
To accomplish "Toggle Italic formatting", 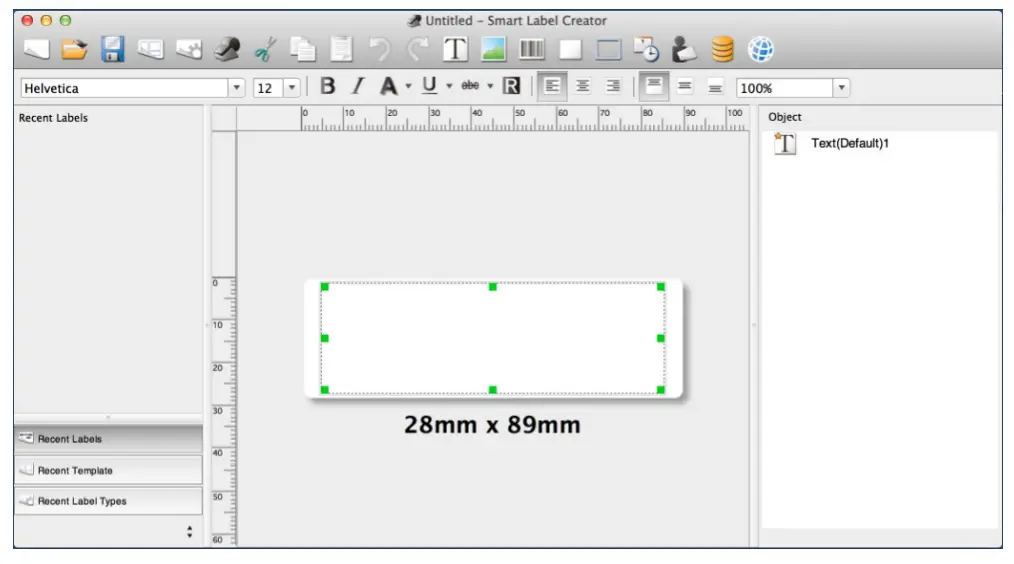I will [x=358, y=87].
